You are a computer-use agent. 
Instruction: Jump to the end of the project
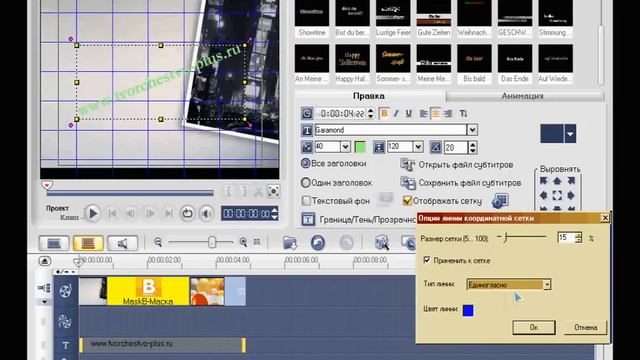click(x=168, y=213)
